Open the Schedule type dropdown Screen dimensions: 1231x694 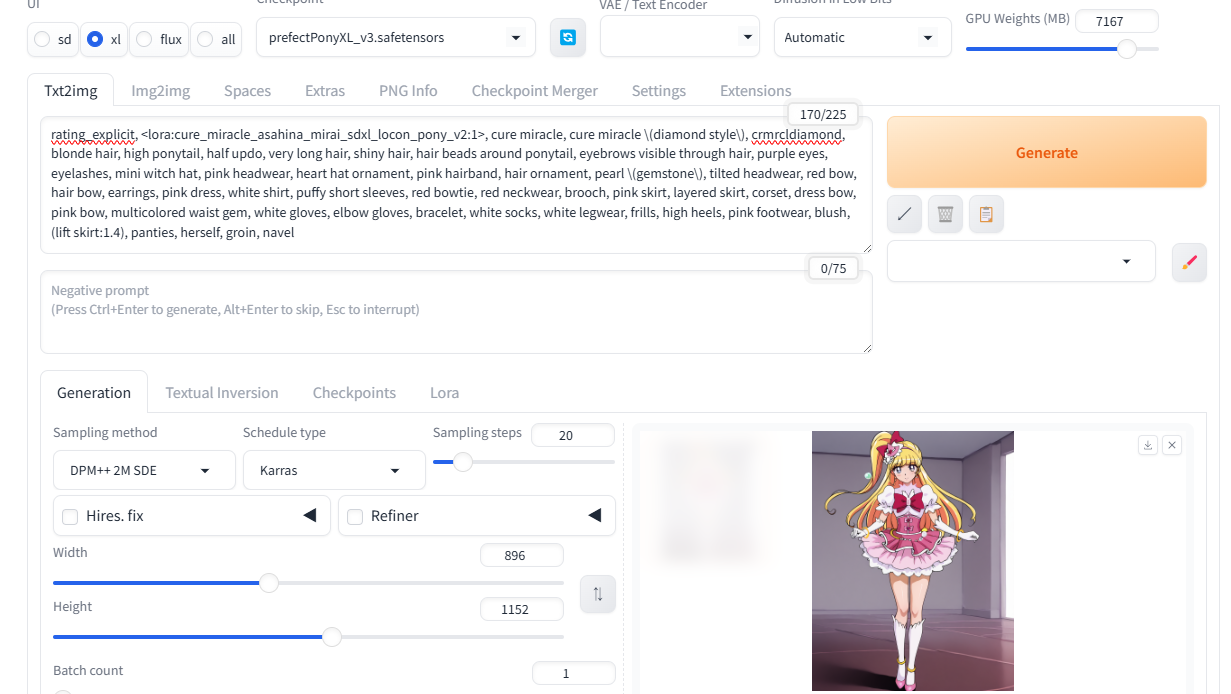pos(334,470)
